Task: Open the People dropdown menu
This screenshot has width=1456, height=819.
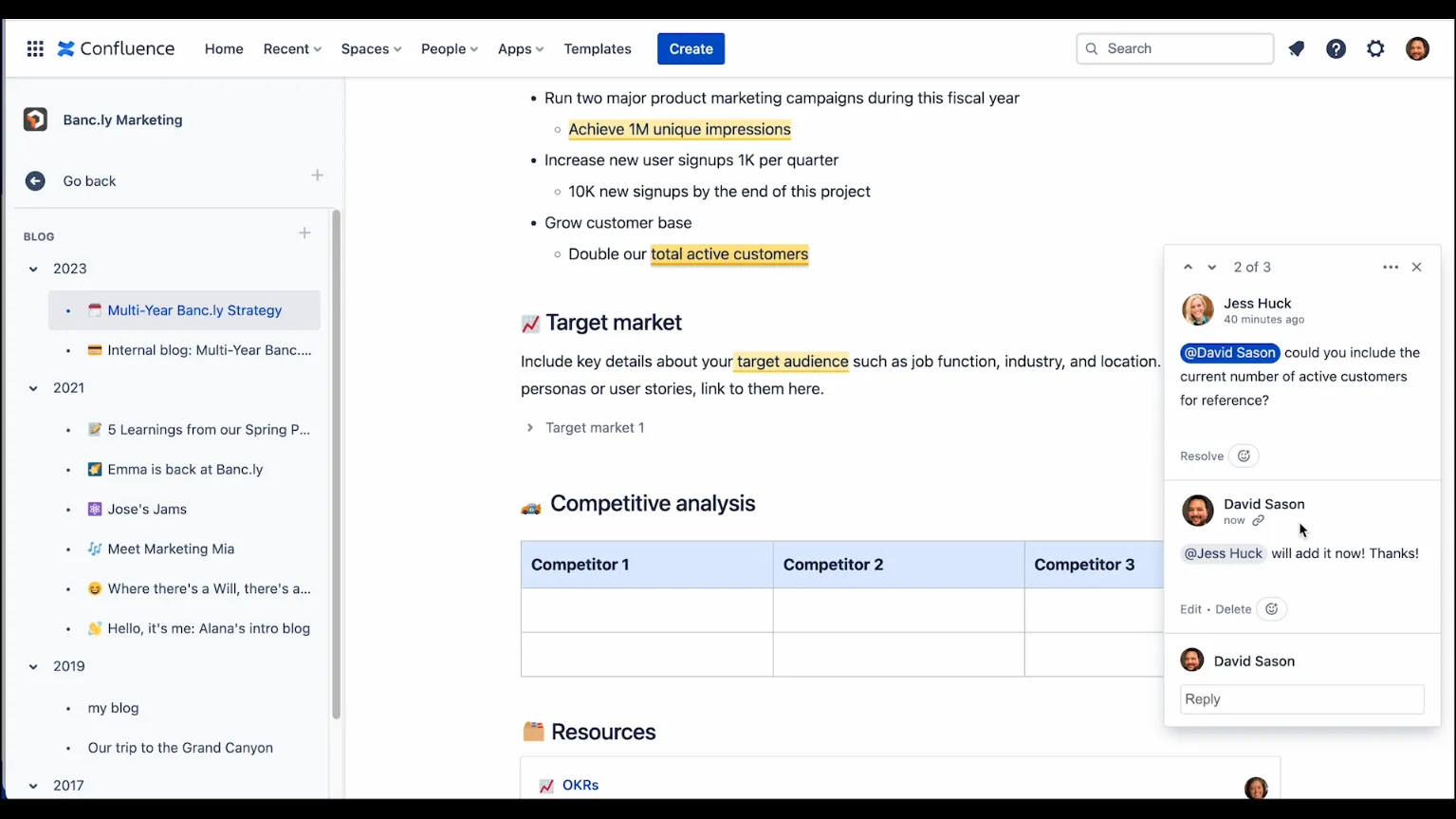Action: click(449, 48)
